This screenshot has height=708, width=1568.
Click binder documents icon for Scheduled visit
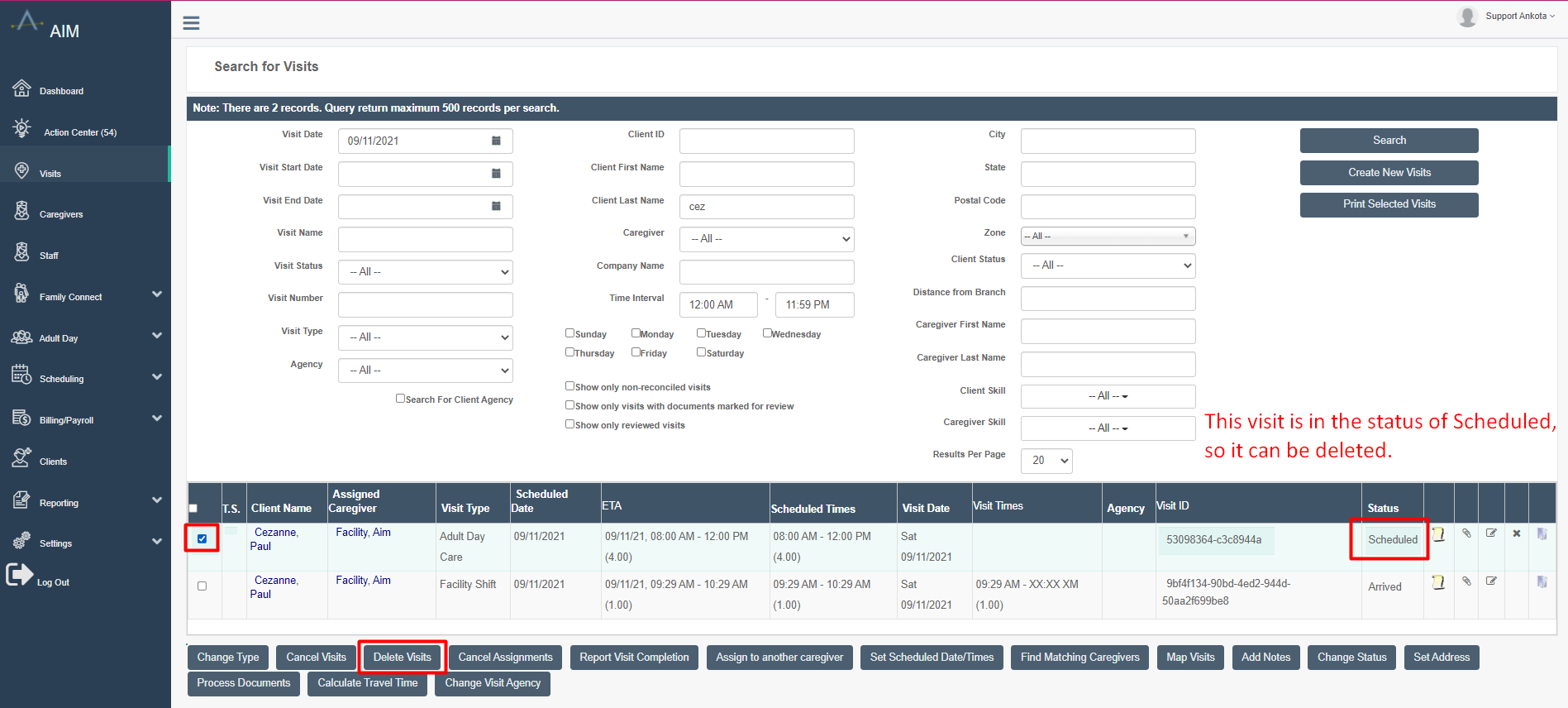(1542, 533)
